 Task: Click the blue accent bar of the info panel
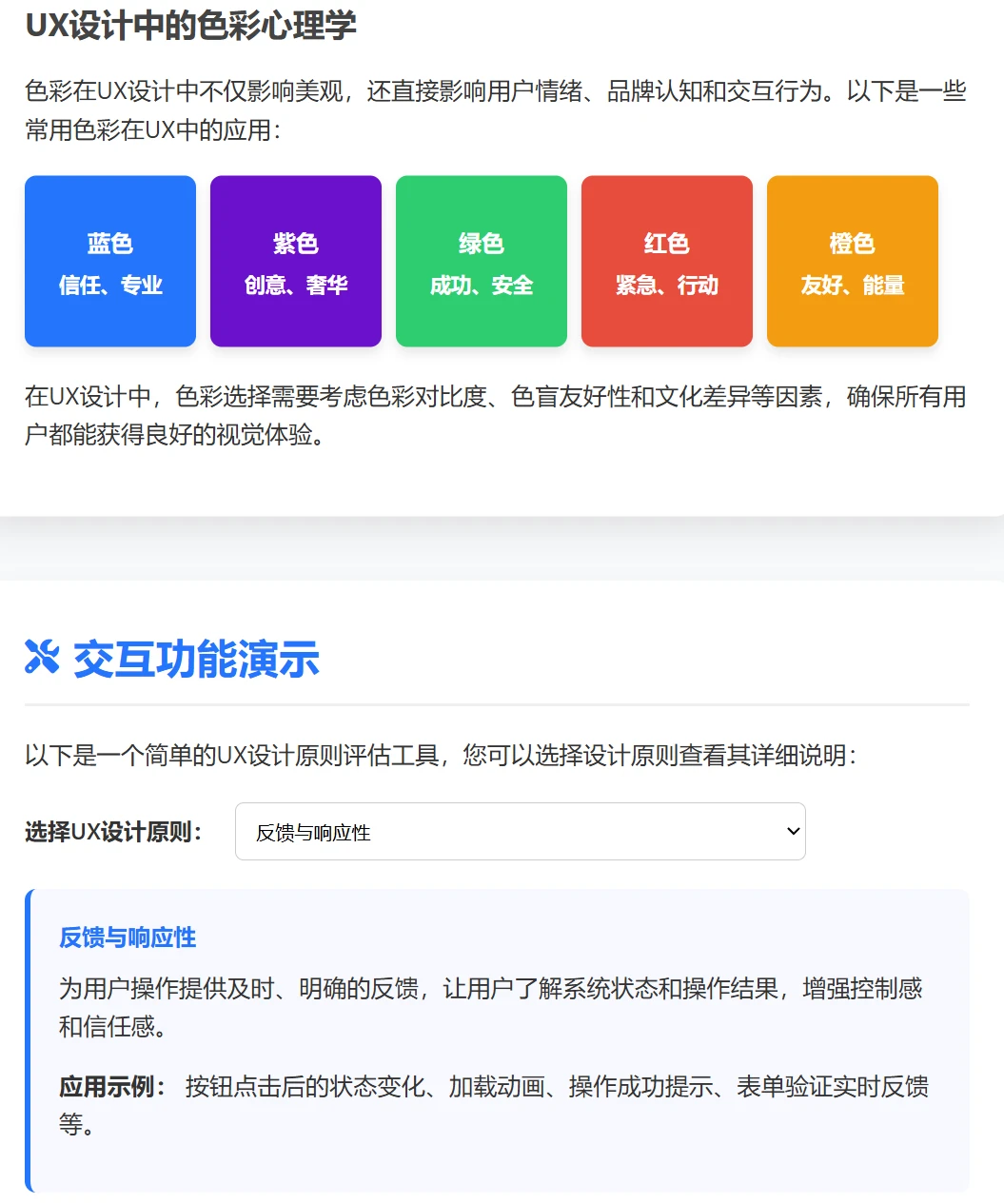(29, 1037)
